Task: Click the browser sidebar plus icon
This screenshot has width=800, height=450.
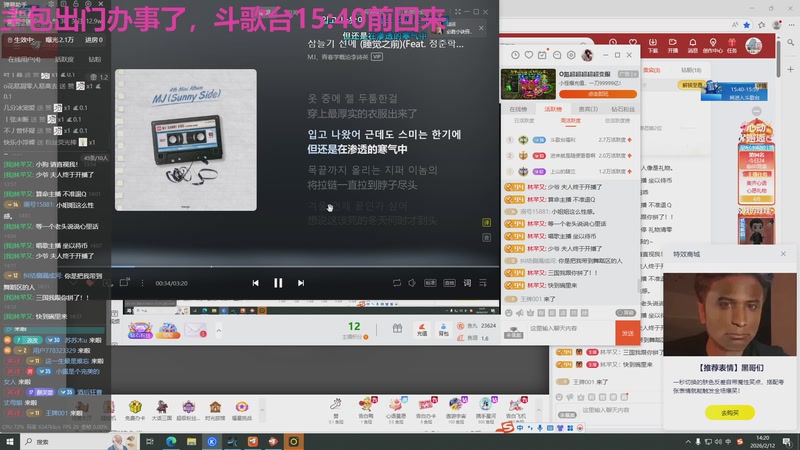Action: (x=790, y=69)
